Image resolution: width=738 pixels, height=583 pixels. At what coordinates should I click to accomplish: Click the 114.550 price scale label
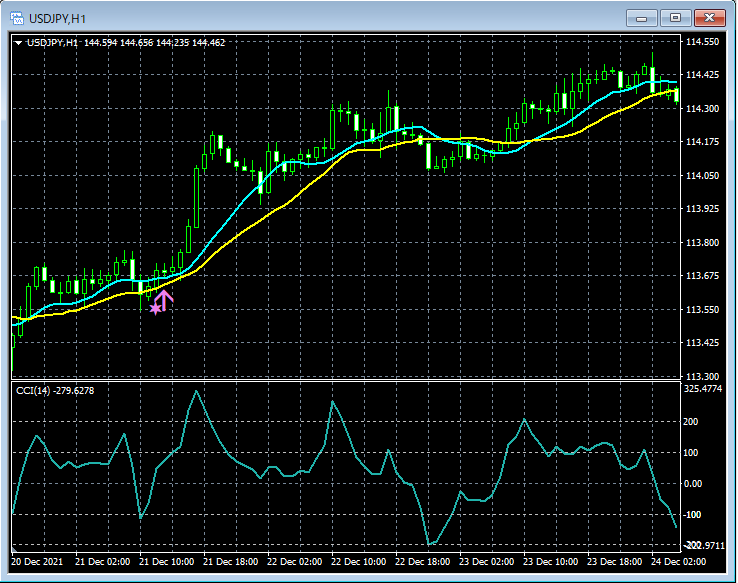pyautogui.click(x=703, y=42)
